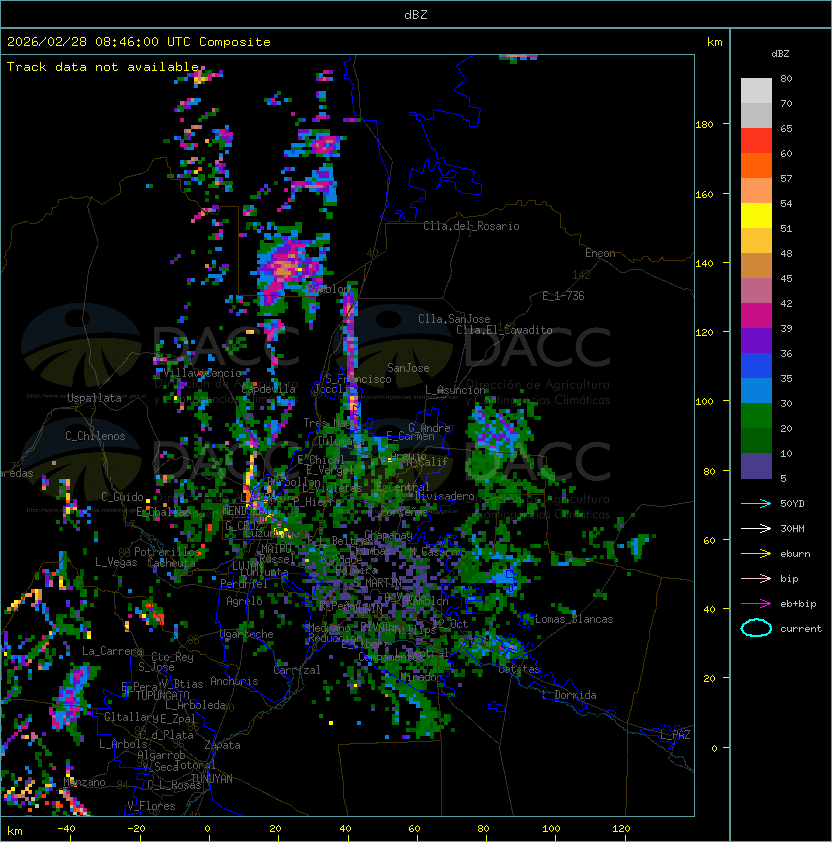Click the 'E_1-736' map label
The width and height of the screenshot is (832, 842).
tap(563, 296)
